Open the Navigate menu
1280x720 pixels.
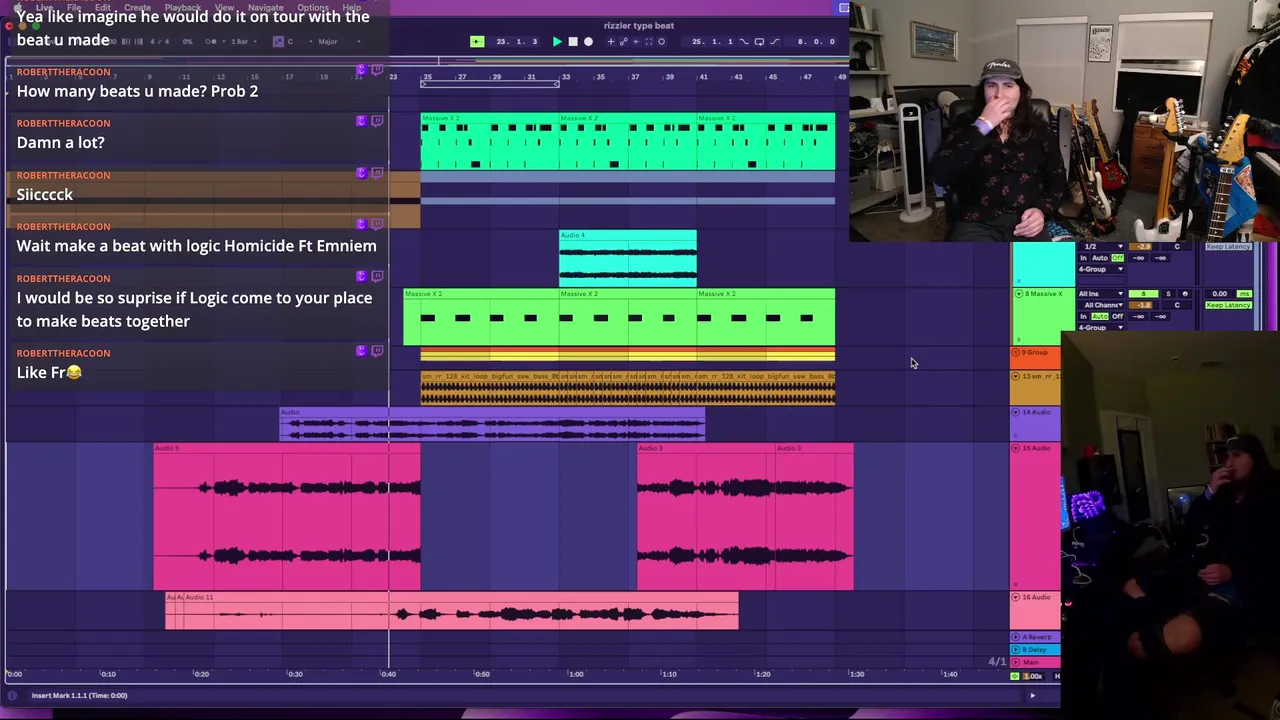coord(265,7)
